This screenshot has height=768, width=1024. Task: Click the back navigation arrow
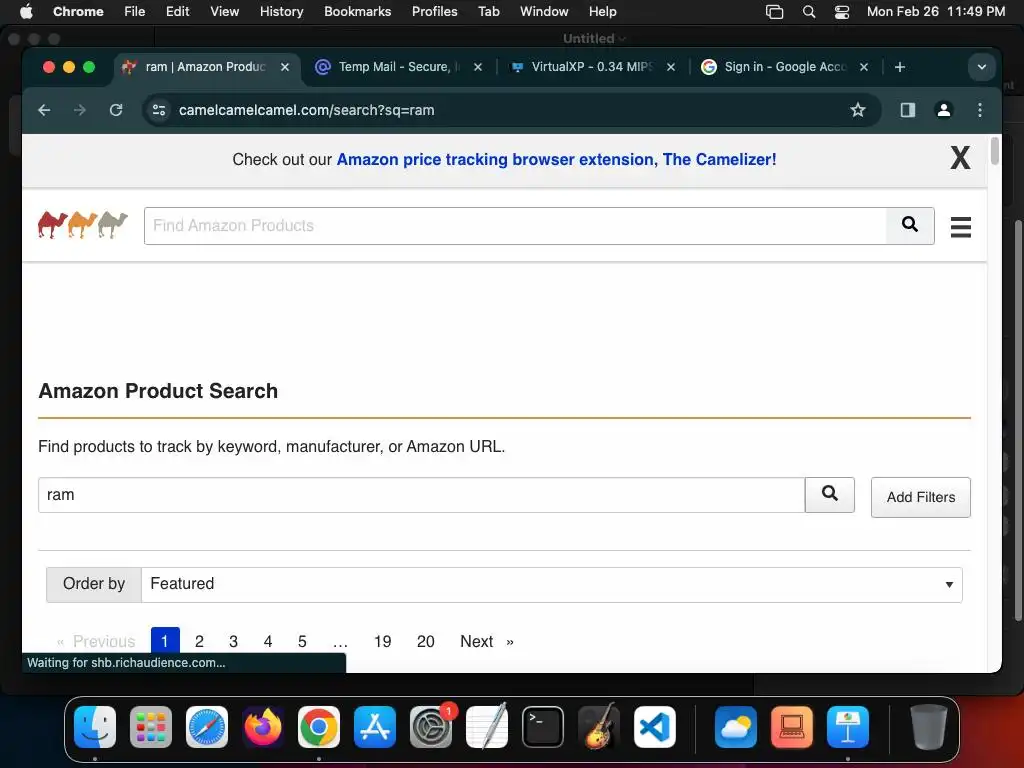coord(44,110)
